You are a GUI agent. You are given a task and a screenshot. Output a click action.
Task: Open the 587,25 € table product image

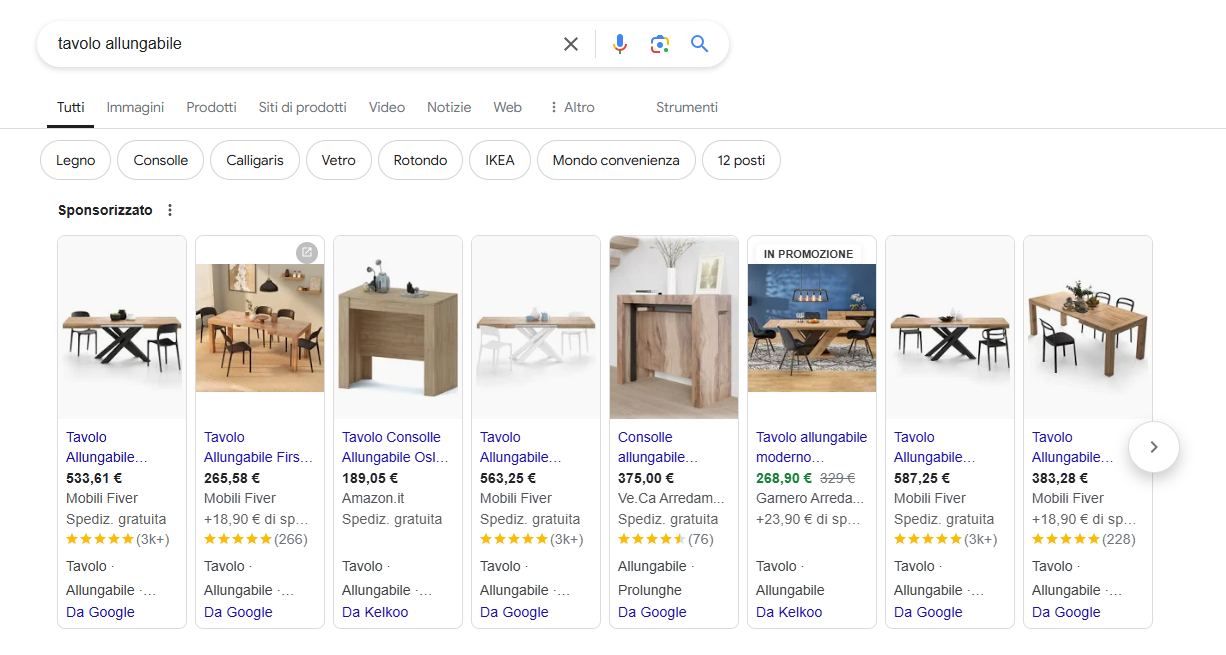[x=950, y=327]
